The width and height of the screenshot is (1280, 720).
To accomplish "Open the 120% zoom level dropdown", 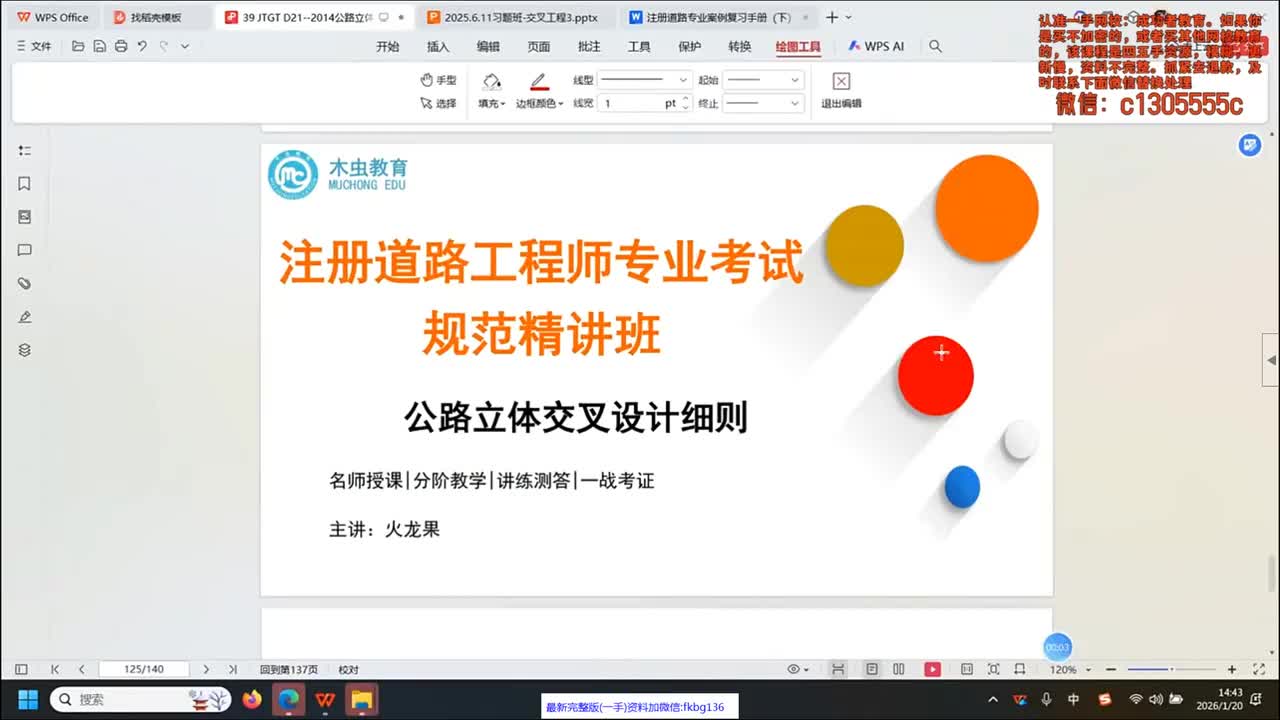I will coord(1070,669).
